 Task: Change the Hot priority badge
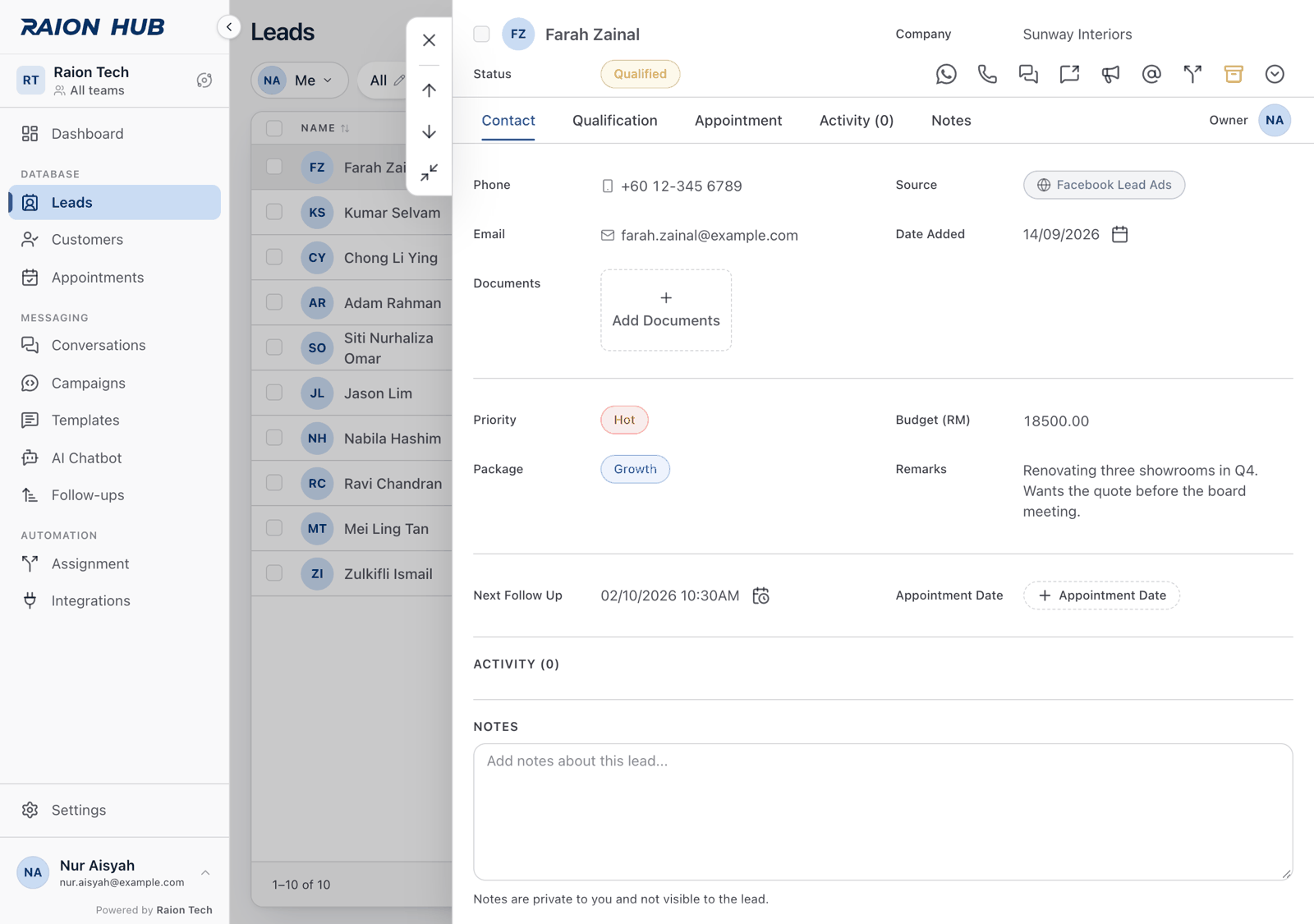coord(624,420)
